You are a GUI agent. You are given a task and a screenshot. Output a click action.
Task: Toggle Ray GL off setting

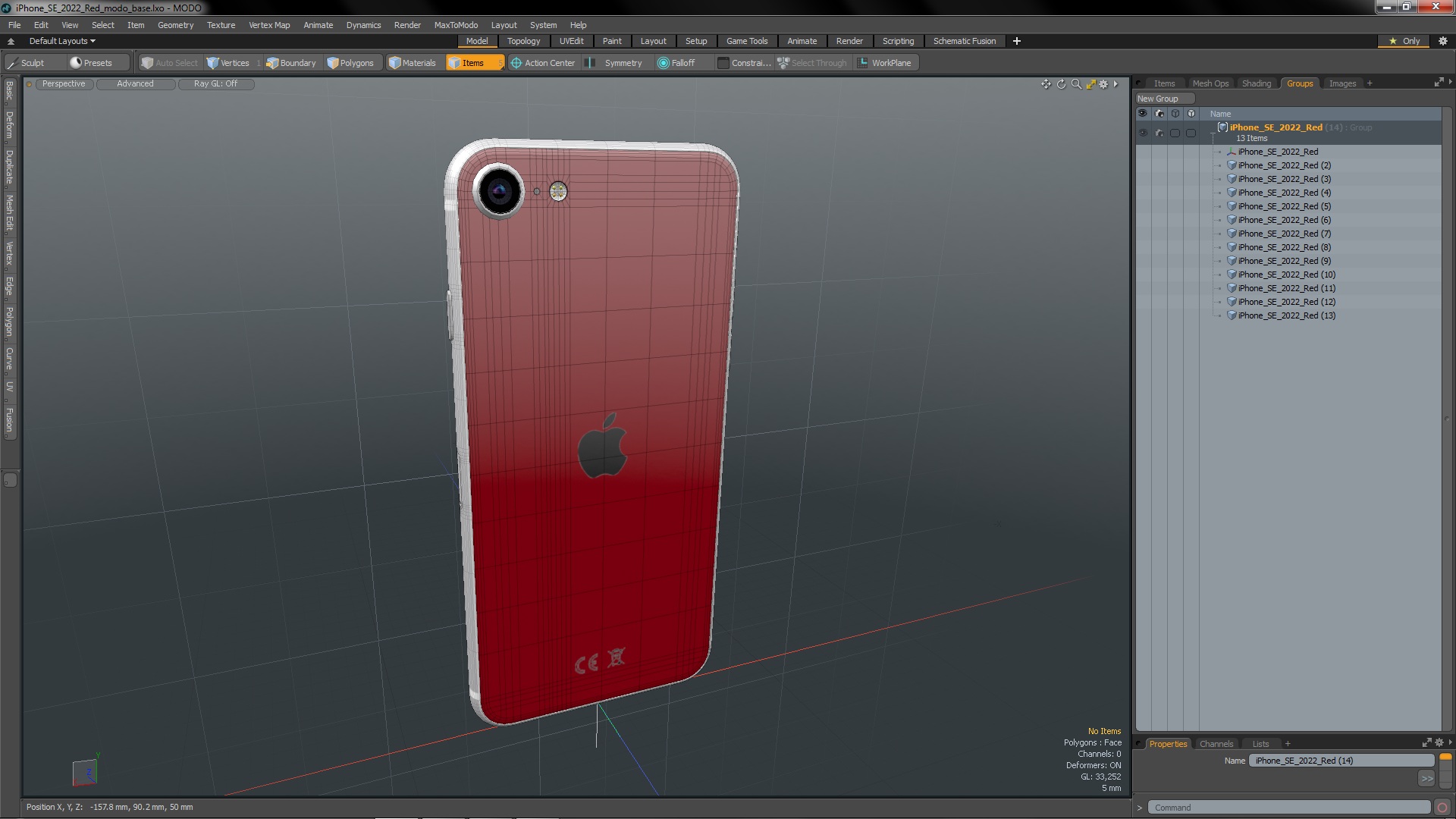(x=215, y=84)
